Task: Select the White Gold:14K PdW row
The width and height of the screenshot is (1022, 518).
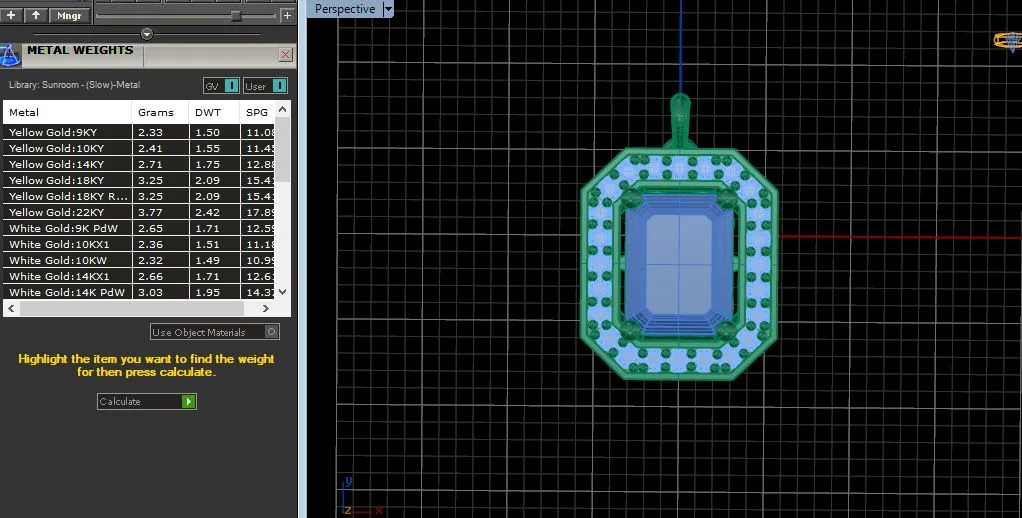Action: tap(138, 292)
